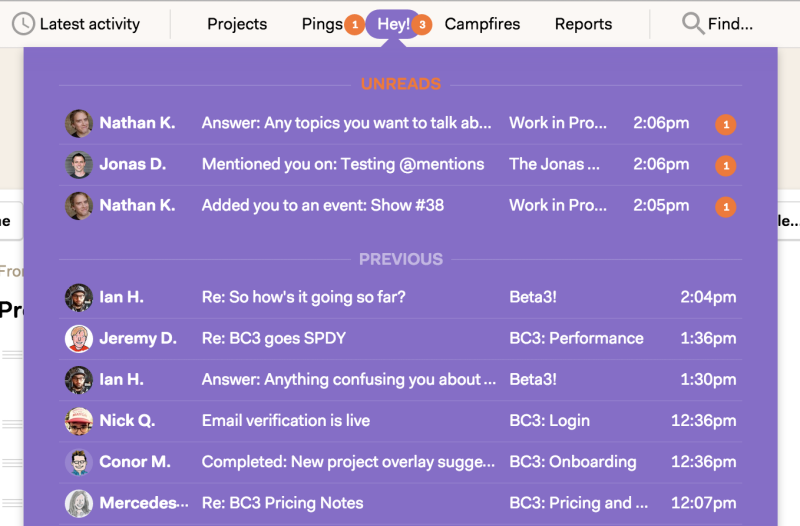Open the Campfires menu
The image size is (800, 526).
[x=482, y=24]
